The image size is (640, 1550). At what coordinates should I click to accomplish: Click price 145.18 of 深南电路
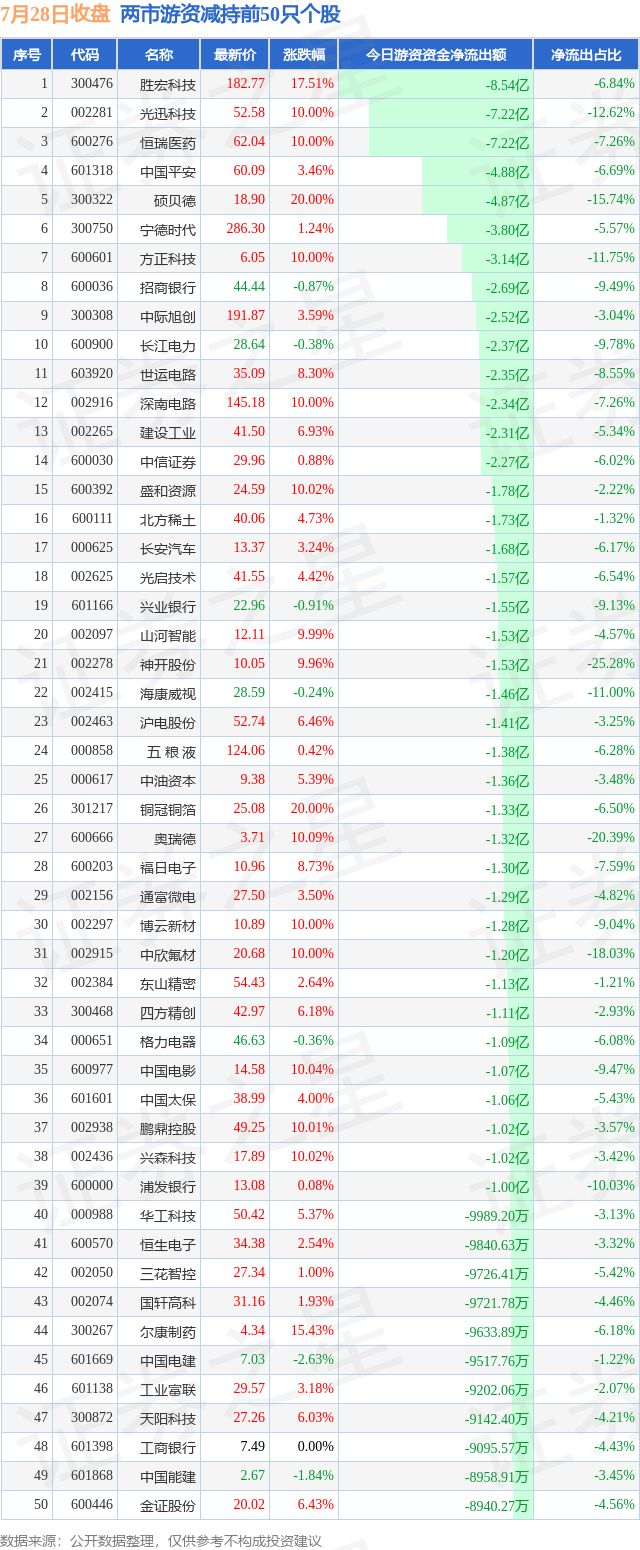(x=246, y=403)
